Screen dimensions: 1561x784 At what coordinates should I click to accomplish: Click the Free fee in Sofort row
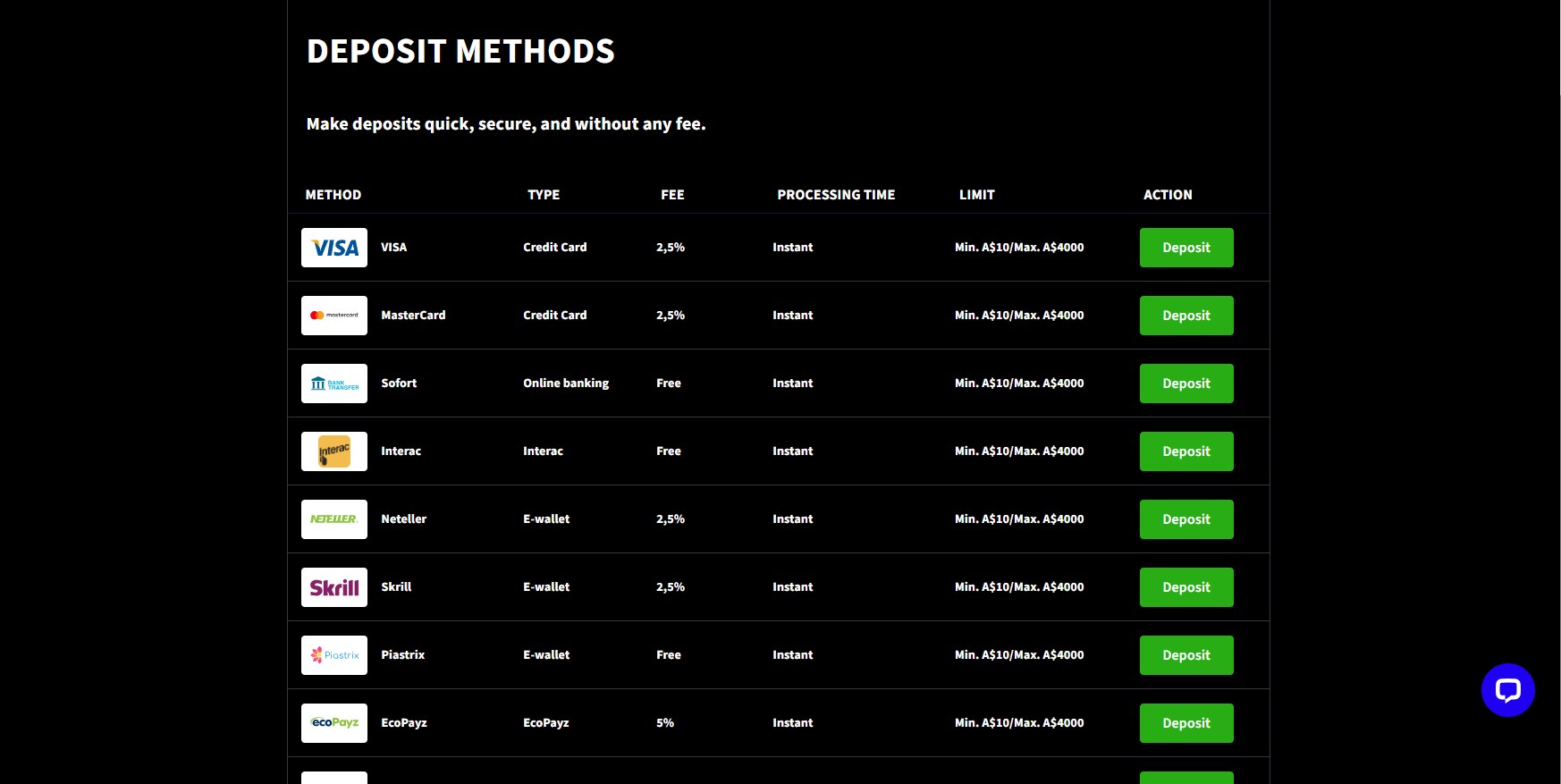pyautogui.click(x=669, y=384)
